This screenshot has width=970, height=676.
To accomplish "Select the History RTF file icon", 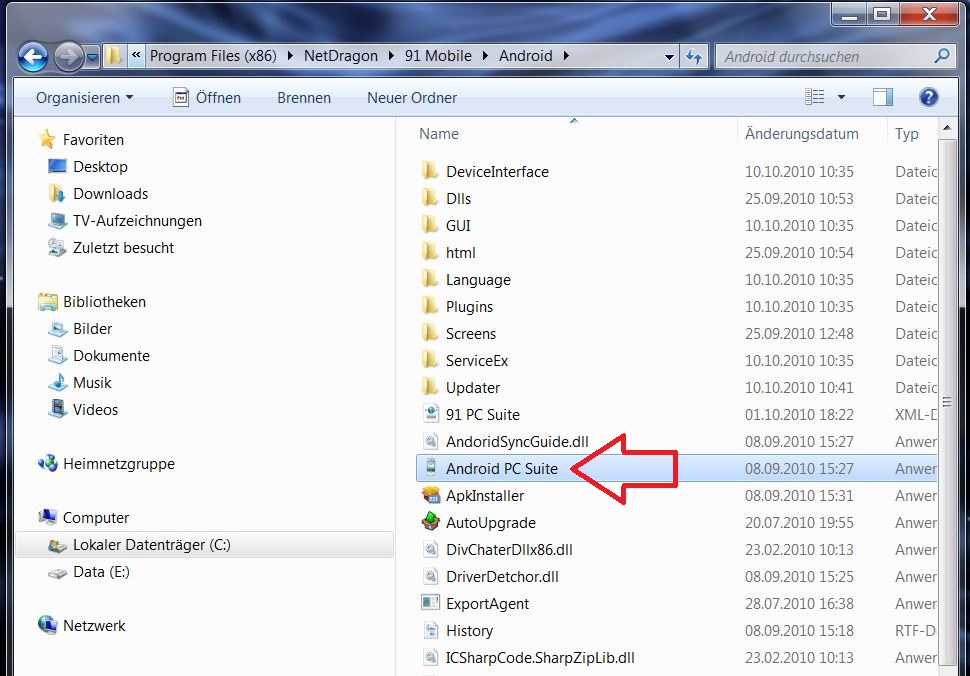I will [x=431, y=630].
